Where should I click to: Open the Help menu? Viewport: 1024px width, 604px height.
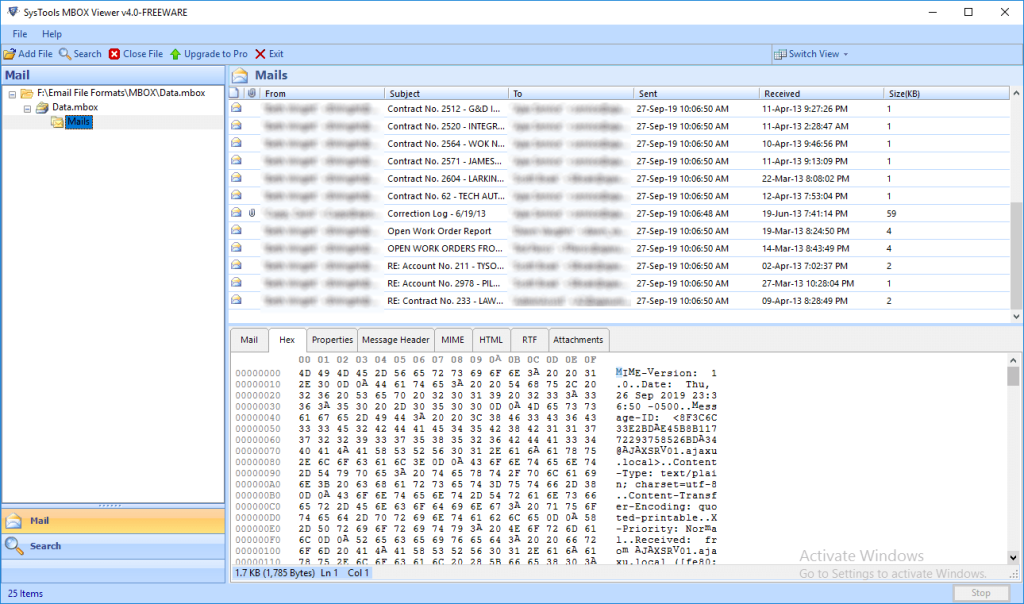point(52,34)
